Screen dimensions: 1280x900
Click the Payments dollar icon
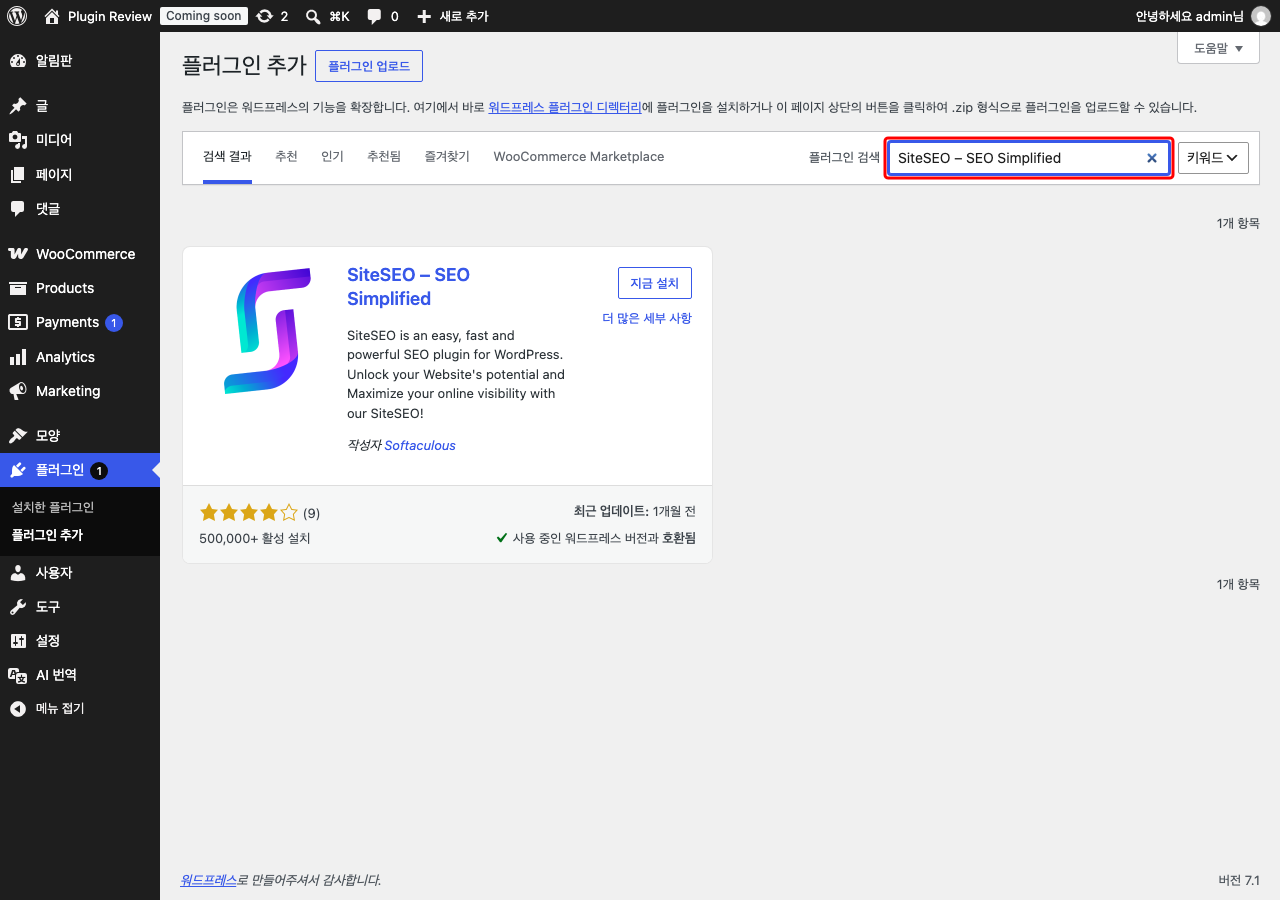17,322
